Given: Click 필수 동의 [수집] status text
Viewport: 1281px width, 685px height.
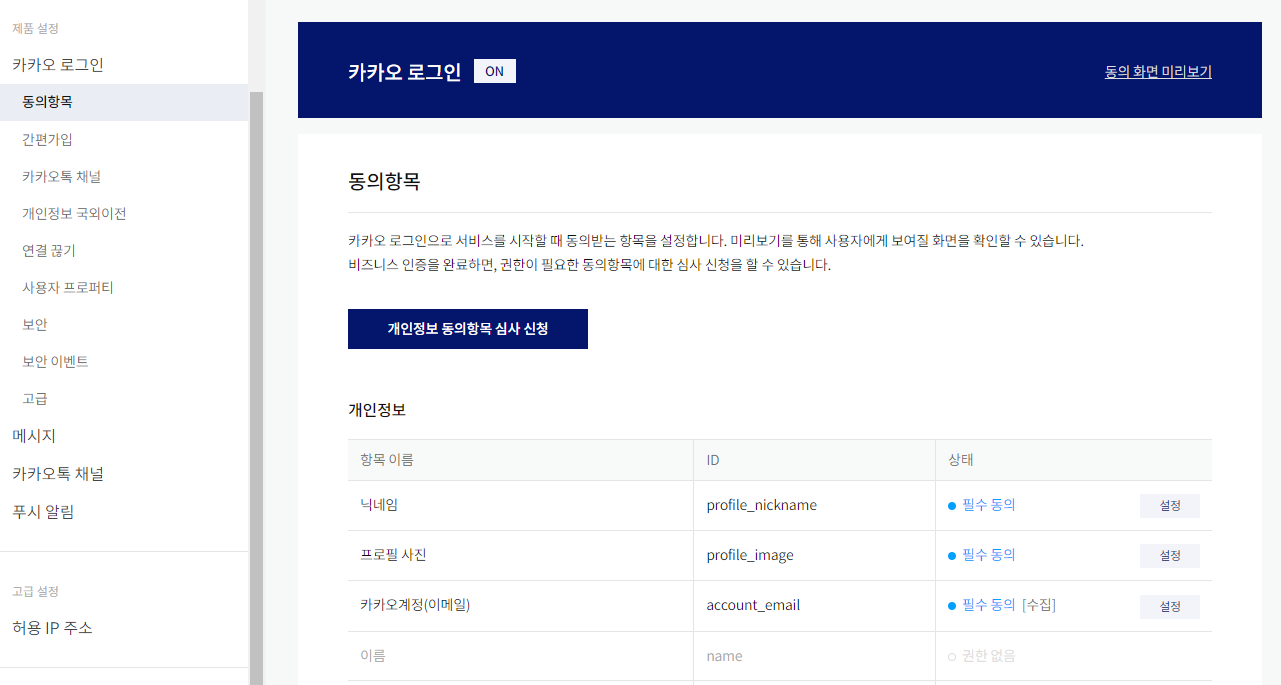Looking at the screenshot, I should tap(1009, 605).
